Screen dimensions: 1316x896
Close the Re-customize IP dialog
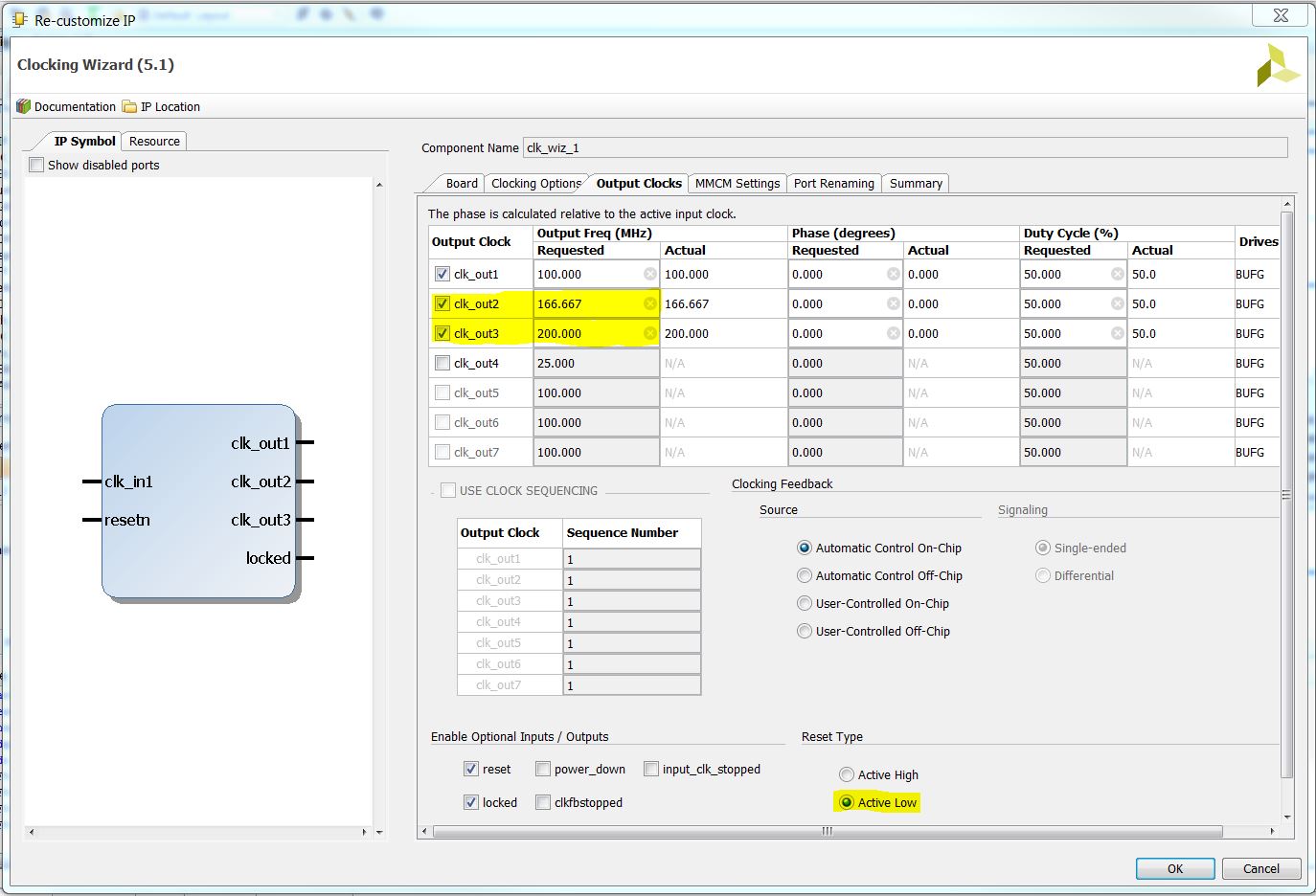[1281, 15]
